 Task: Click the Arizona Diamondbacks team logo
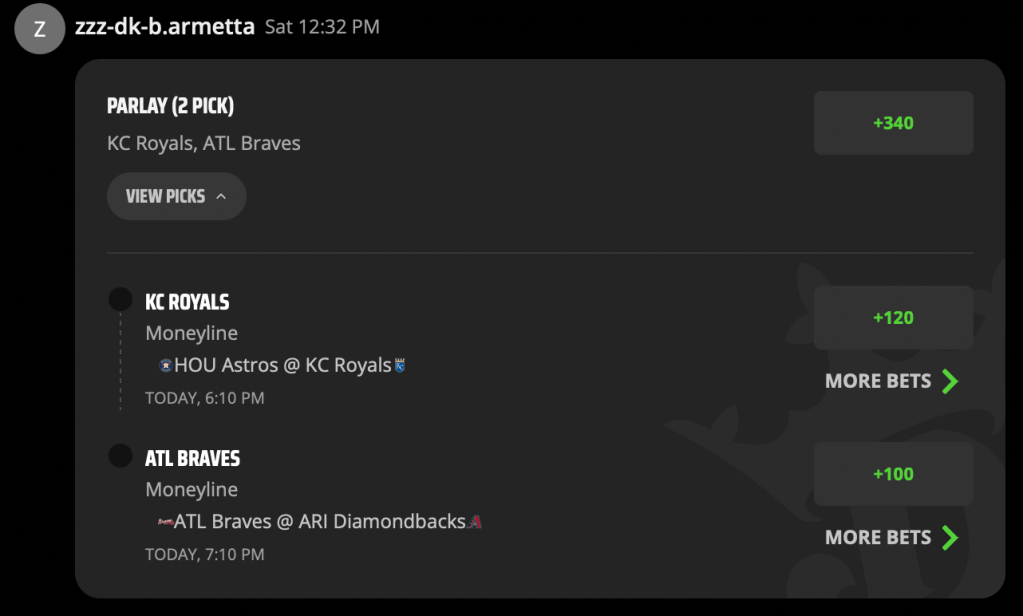pyautogui.click(x=475, y=521)
